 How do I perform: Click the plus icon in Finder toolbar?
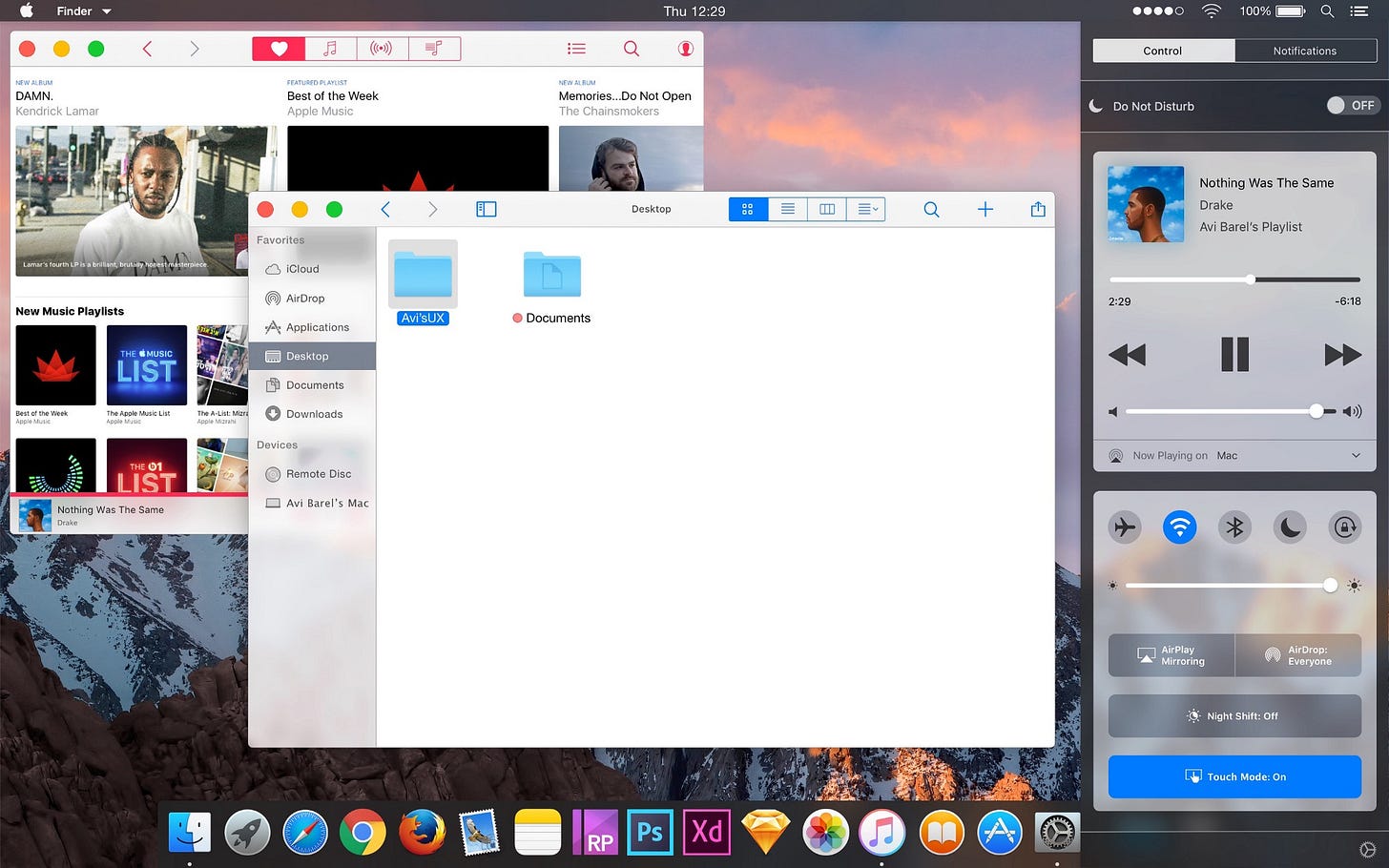tap(985, 209)
